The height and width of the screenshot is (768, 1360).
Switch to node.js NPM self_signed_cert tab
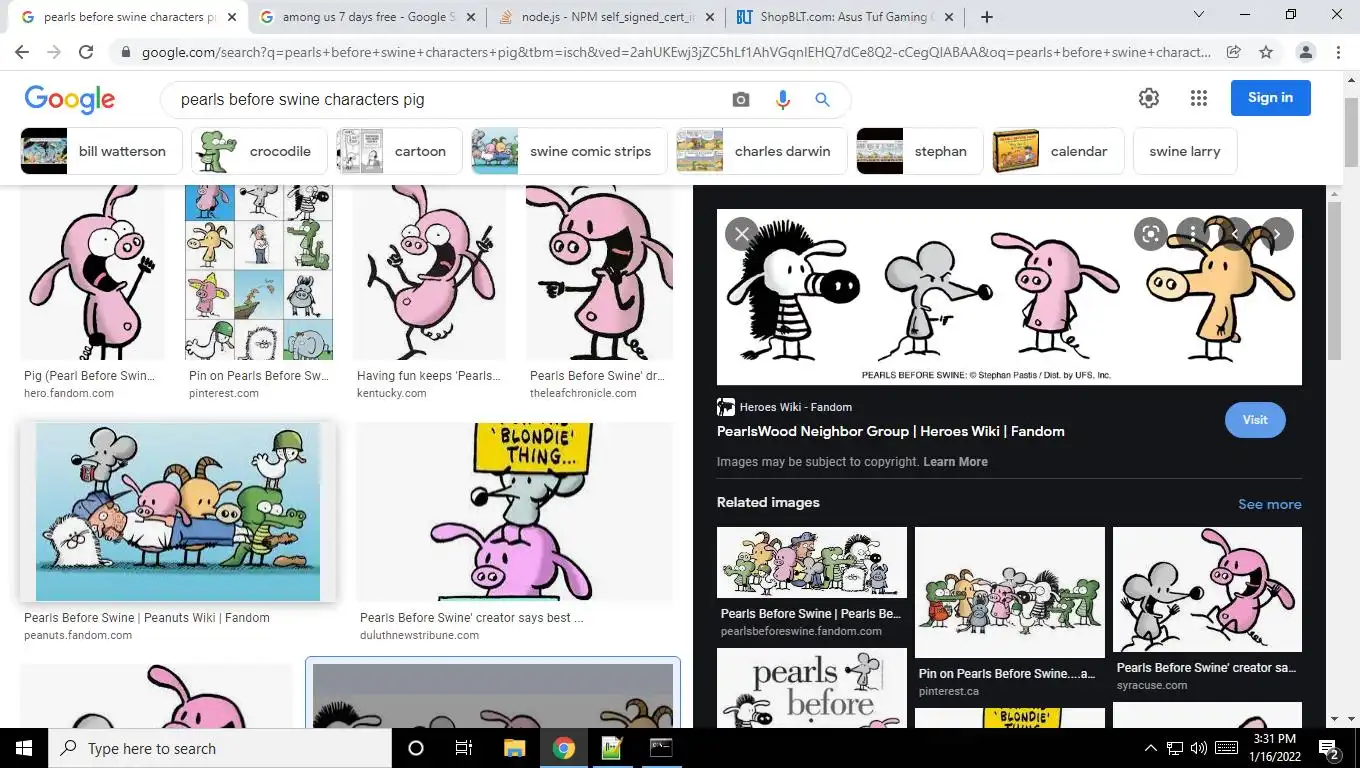[x=605, y=17]
